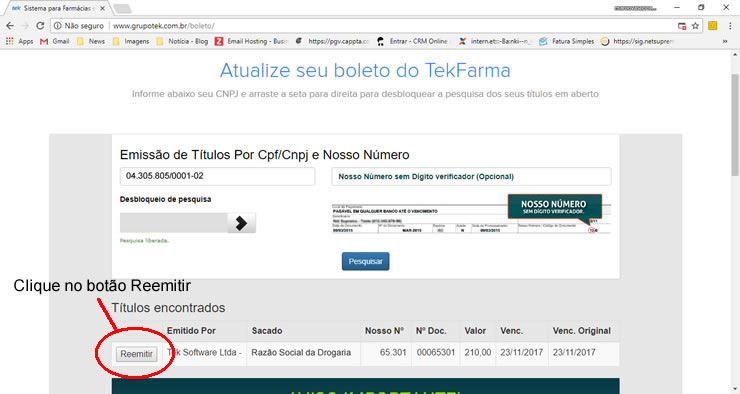Open the Apps bookmark shortcut
Image resolution: width=740 pixels, height=394 pixels.
19,42
